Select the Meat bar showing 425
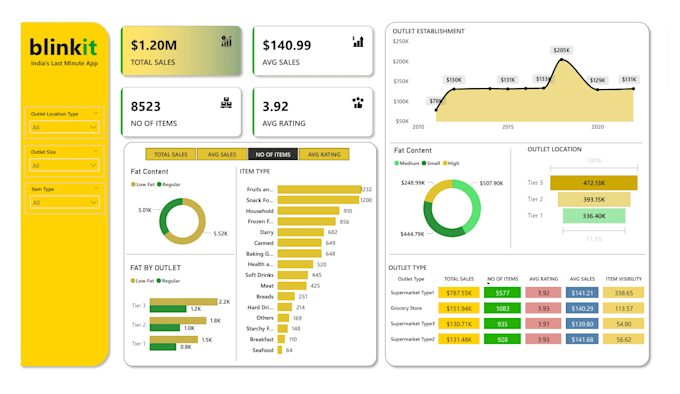 [292, 286]
